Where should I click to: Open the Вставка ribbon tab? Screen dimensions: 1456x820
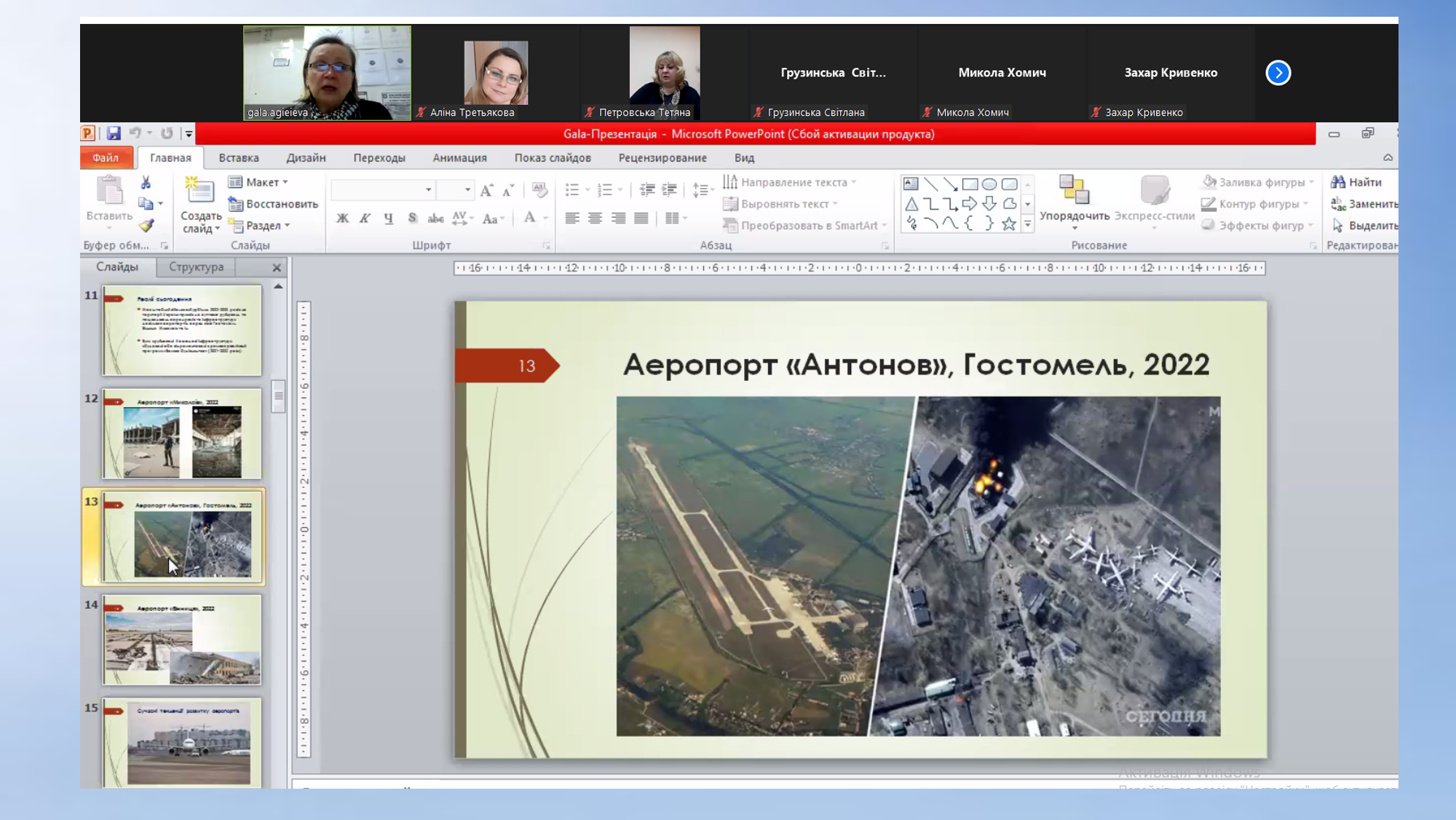pyautogui.click(x=239, y=157)
